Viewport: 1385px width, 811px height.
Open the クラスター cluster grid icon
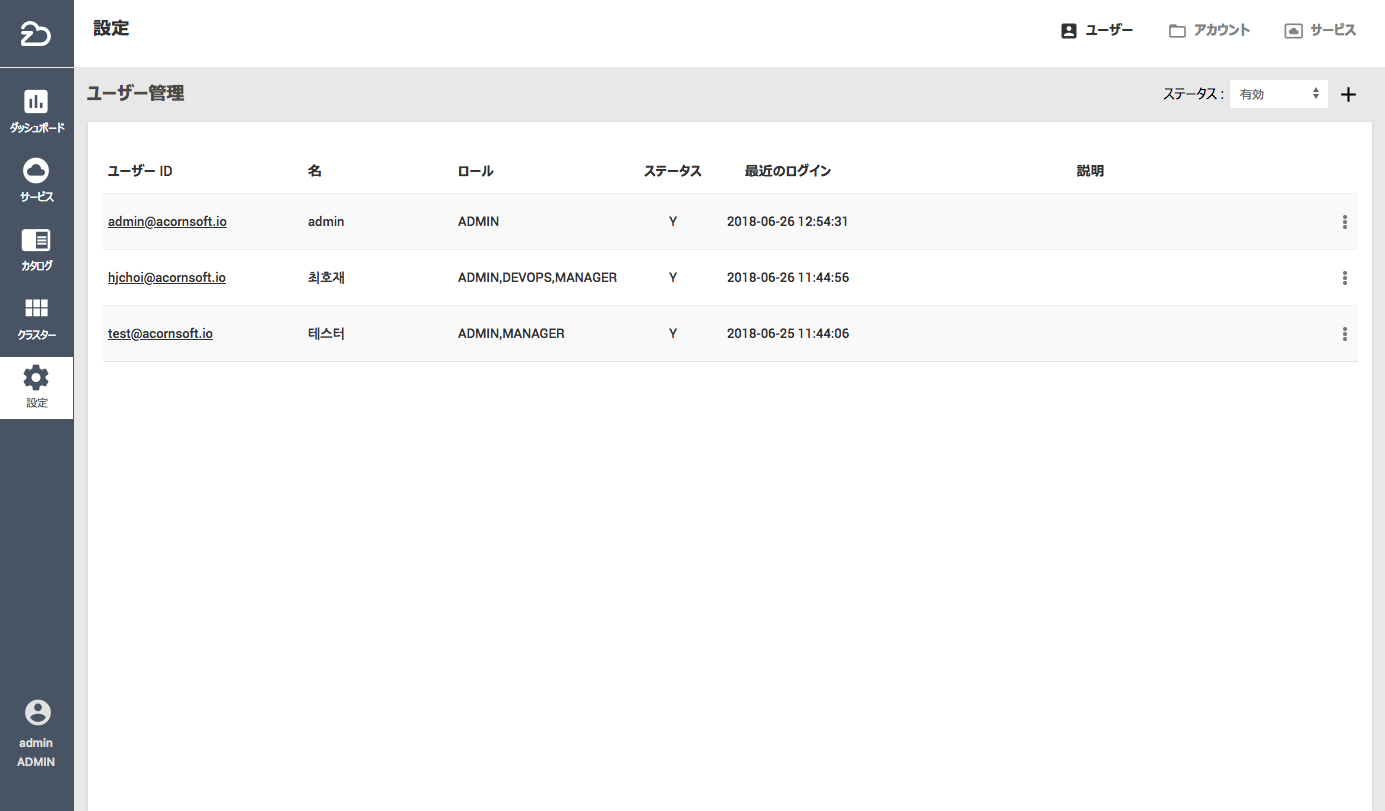click(x=36, y=308)
